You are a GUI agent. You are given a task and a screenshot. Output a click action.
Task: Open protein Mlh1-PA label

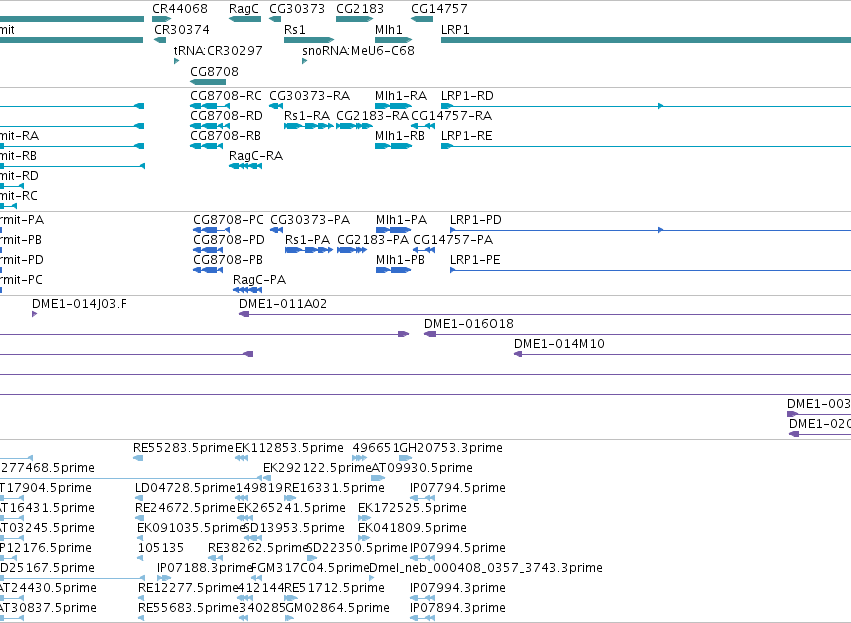click(402, 220)
